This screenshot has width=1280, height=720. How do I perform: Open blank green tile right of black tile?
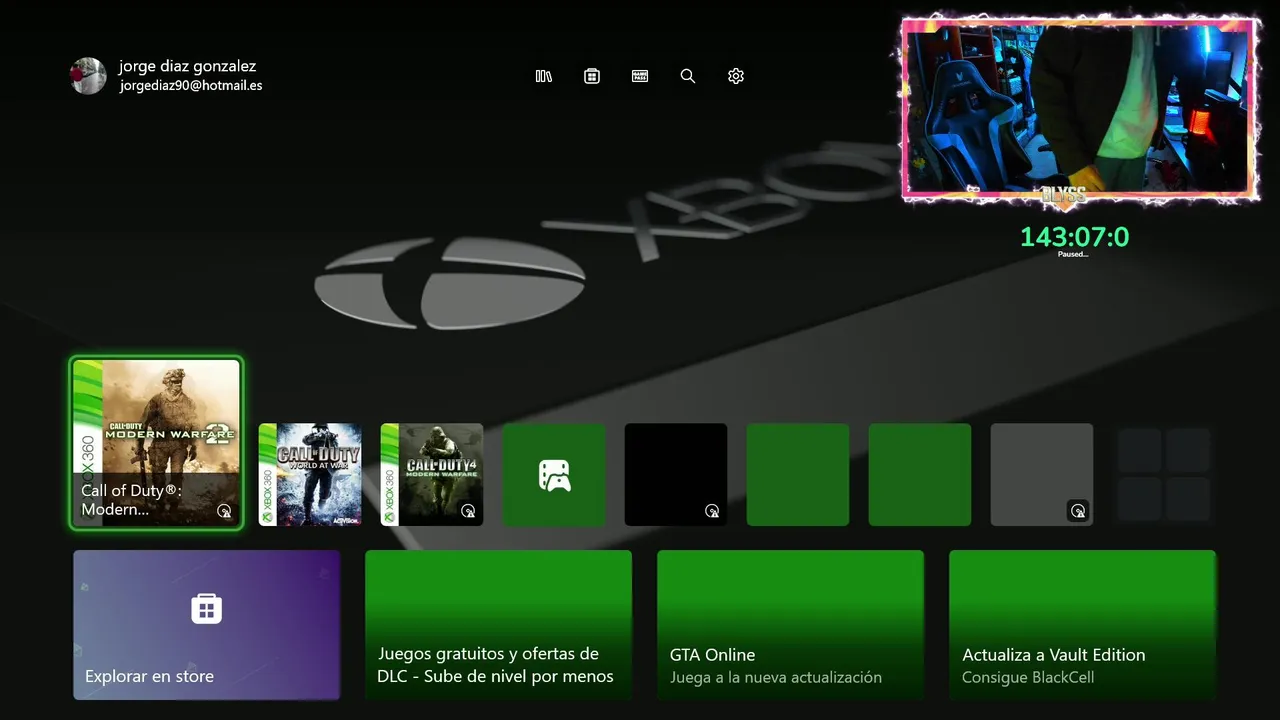[x=798, y=474]
